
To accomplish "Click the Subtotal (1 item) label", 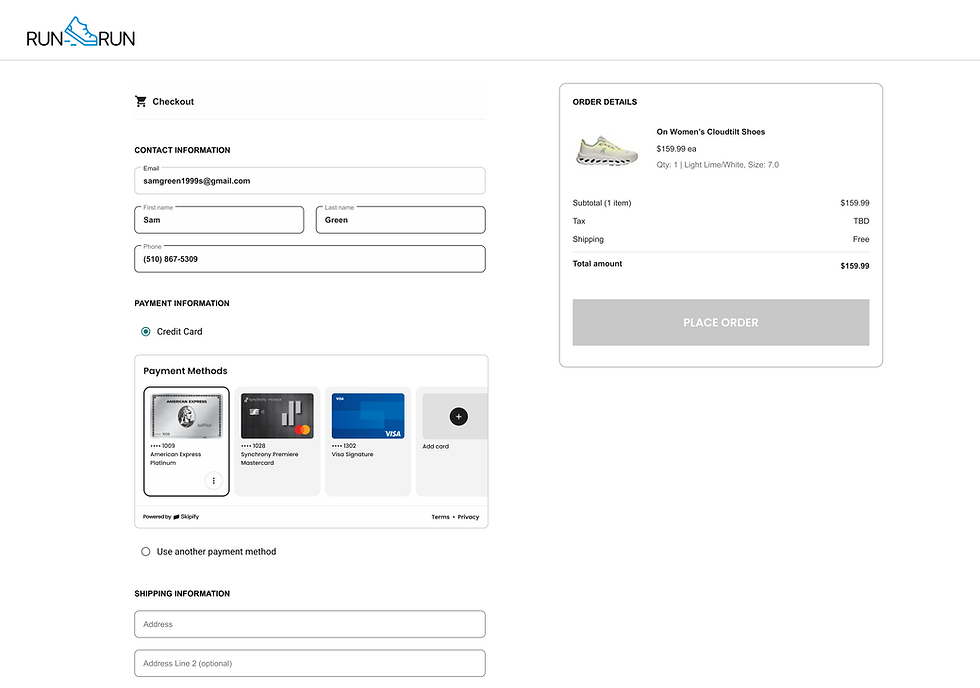I will point(602,203).
